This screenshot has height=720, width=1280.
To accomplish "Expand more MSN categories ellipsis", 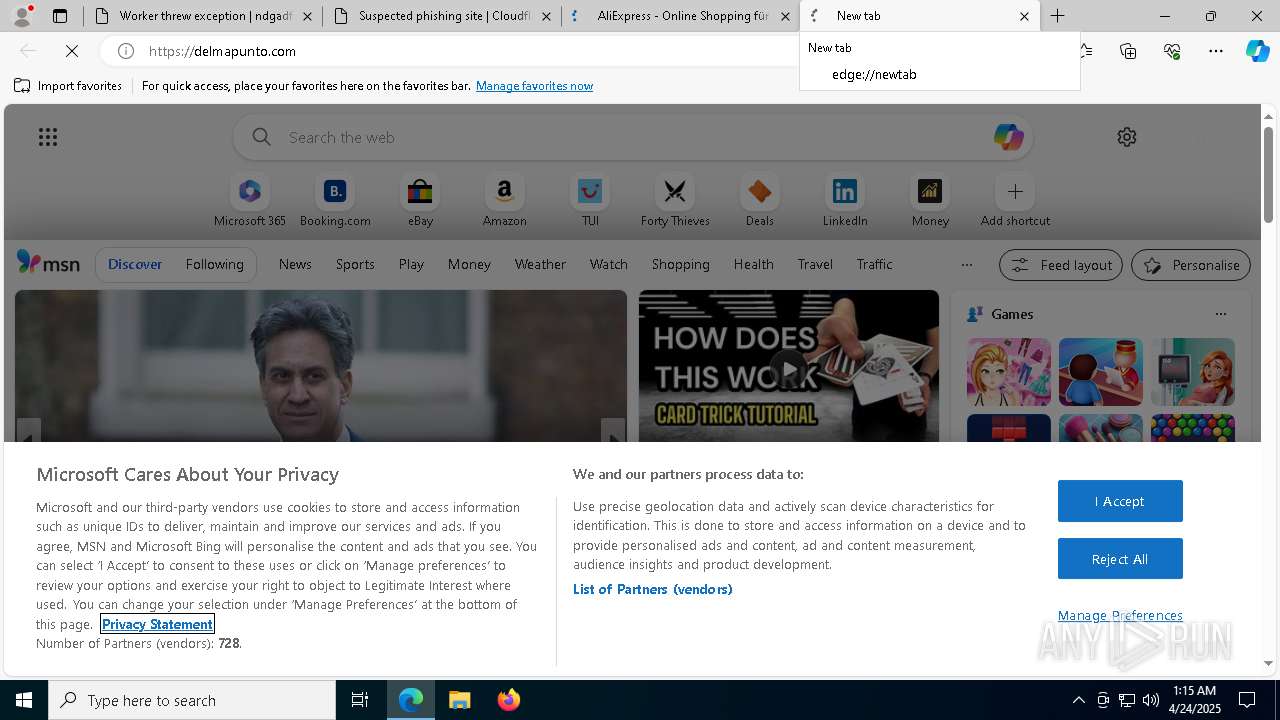I will tap(966, 265).
